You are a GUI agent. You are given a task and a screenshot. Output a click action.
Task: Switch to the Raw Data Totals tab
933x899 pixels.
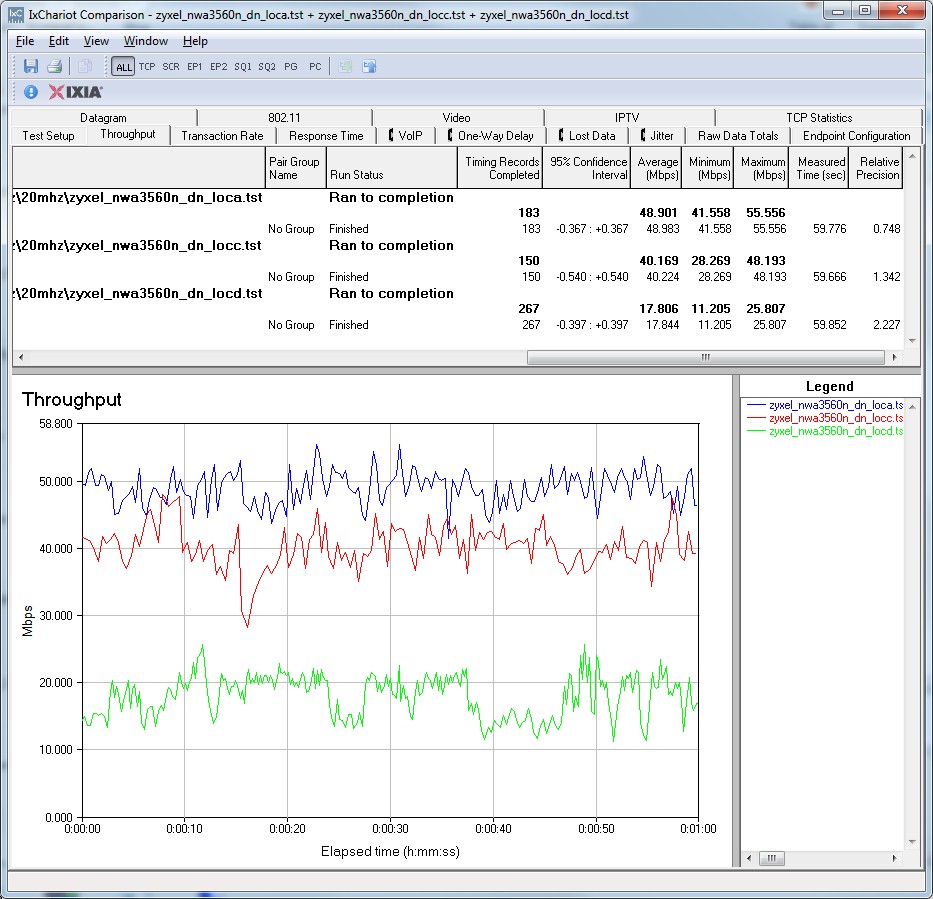pyautogui.click(x=738, y=136)
